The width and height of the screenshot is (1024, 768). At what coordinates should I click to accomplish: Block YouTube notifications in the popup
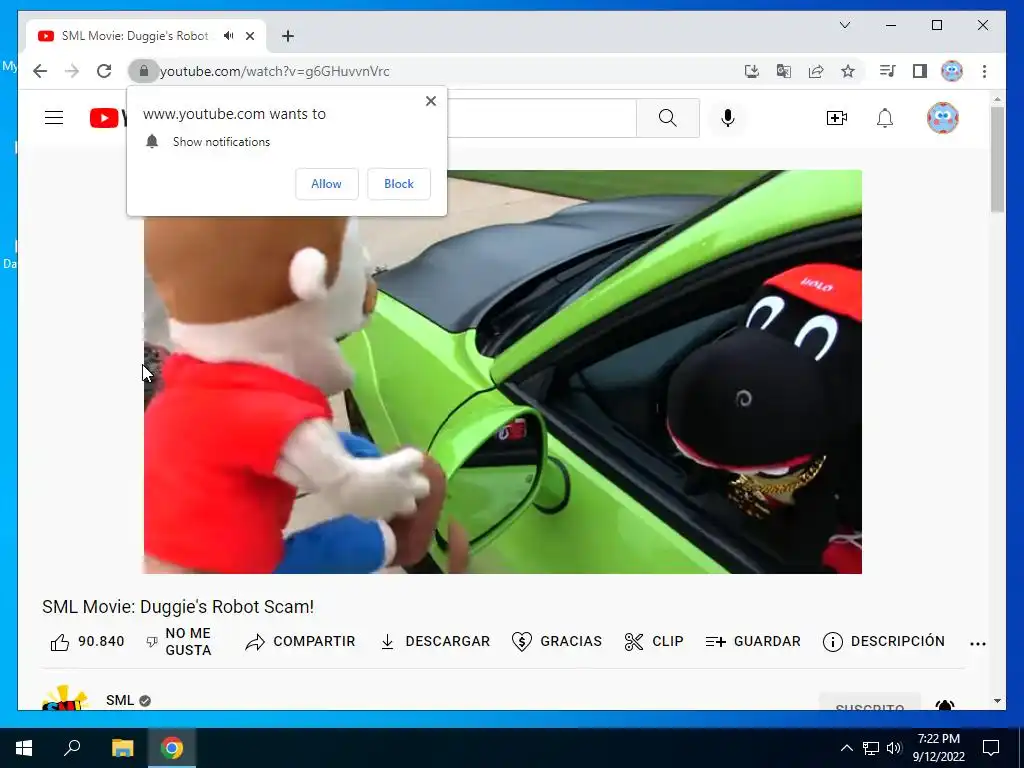(x=398, y=184)
